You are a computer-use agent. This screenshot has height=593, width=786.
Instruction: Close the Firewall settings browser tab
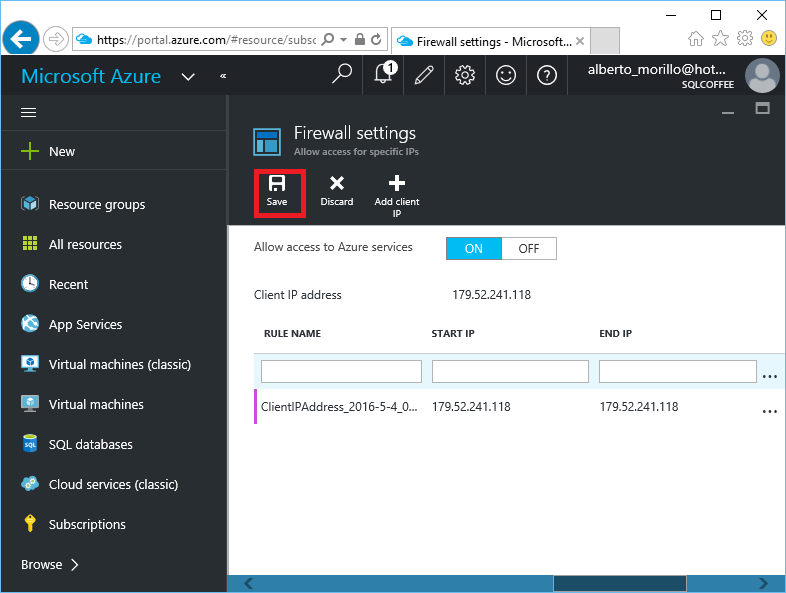tap(580, 41)
